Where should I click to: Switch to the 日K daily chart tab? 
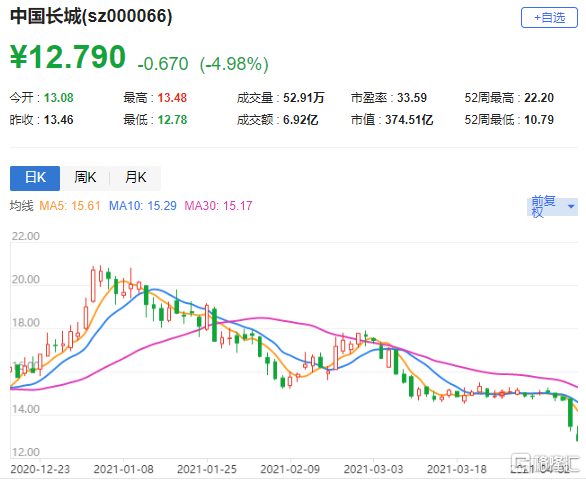click(x=35, y=178)
